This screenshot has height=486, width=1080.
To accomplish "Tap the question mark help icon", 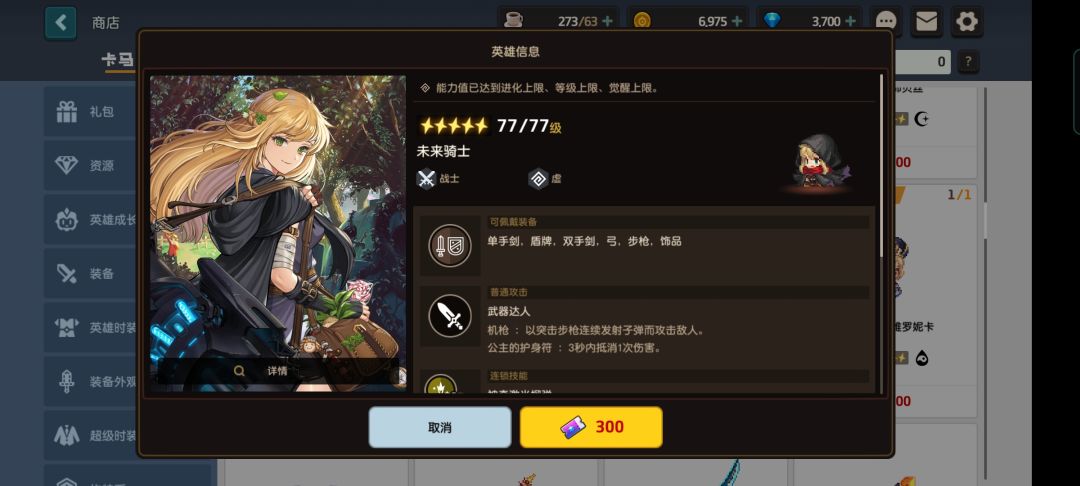I will tap(968, 62).
